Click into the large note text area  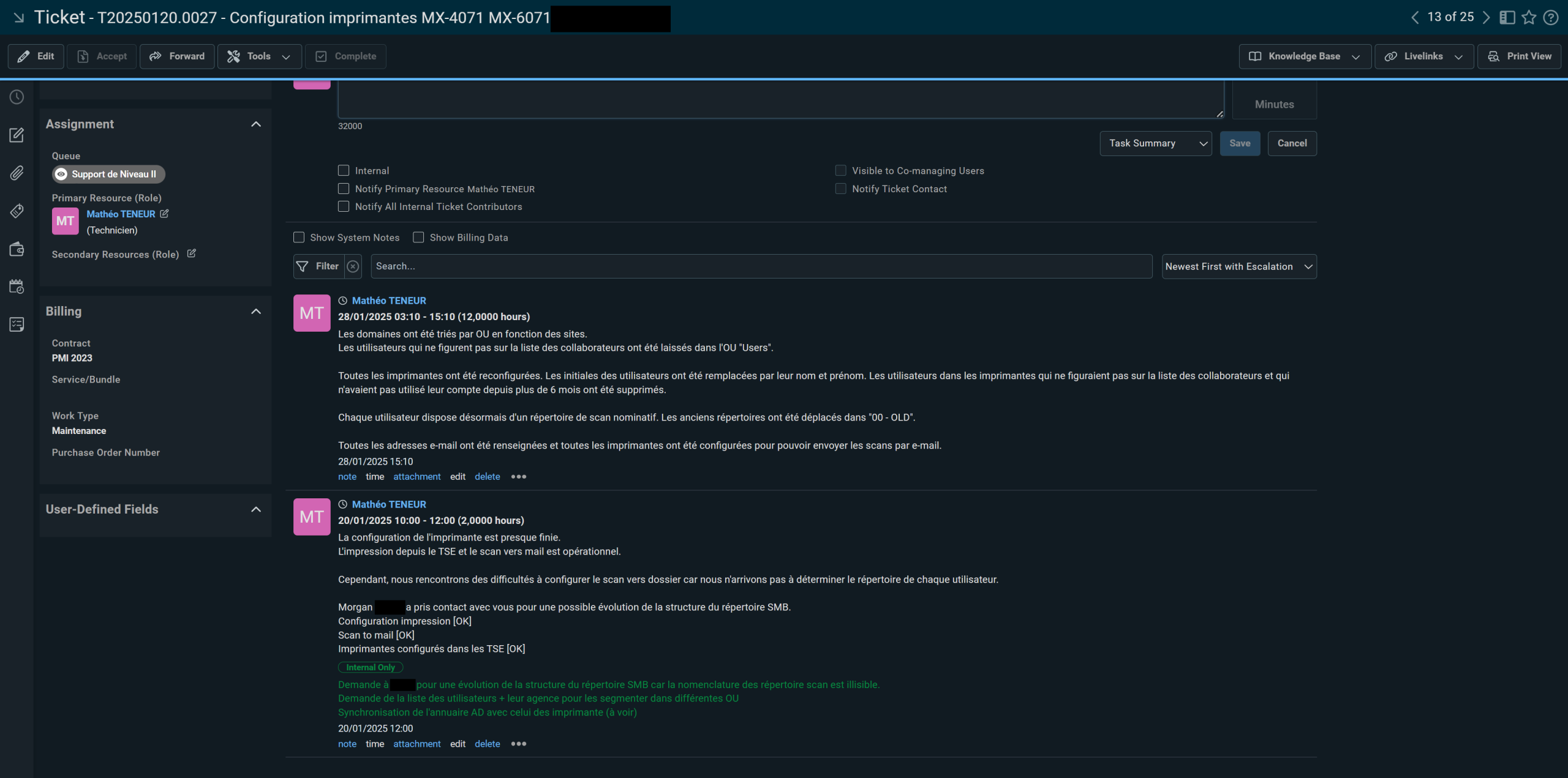781,100
